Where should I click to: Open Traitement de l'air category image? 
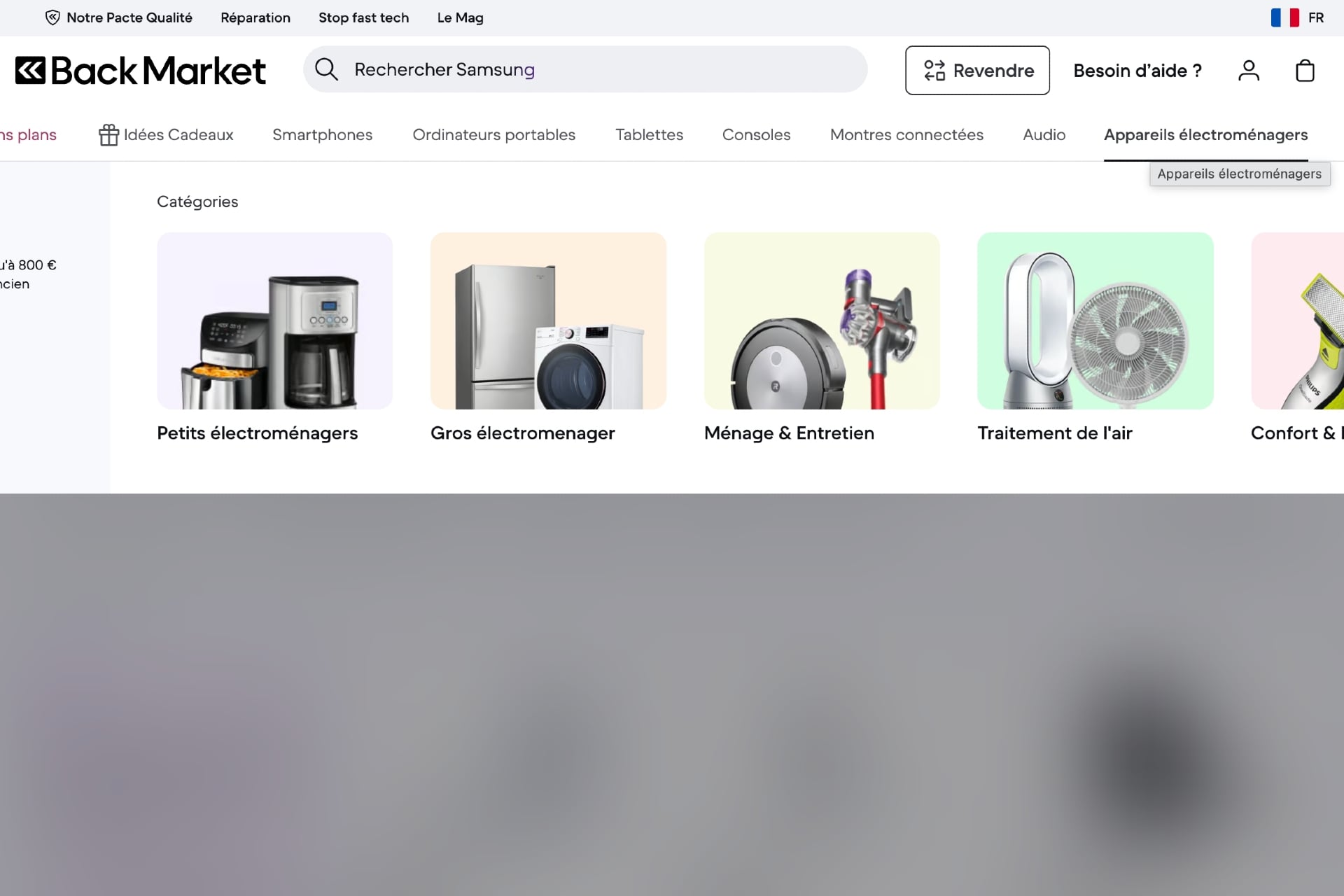(x=1095, y=321)
